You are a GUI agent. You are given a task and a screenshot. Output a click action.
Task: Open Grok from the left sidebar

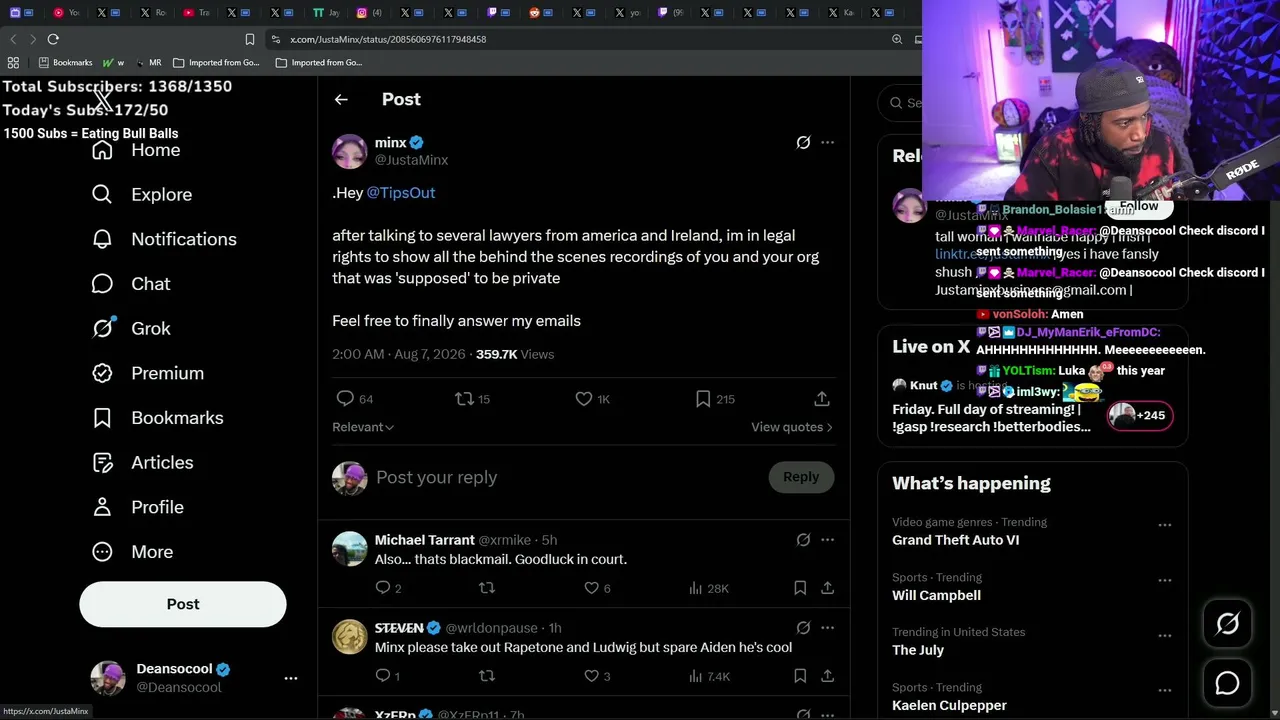point(131,328)
